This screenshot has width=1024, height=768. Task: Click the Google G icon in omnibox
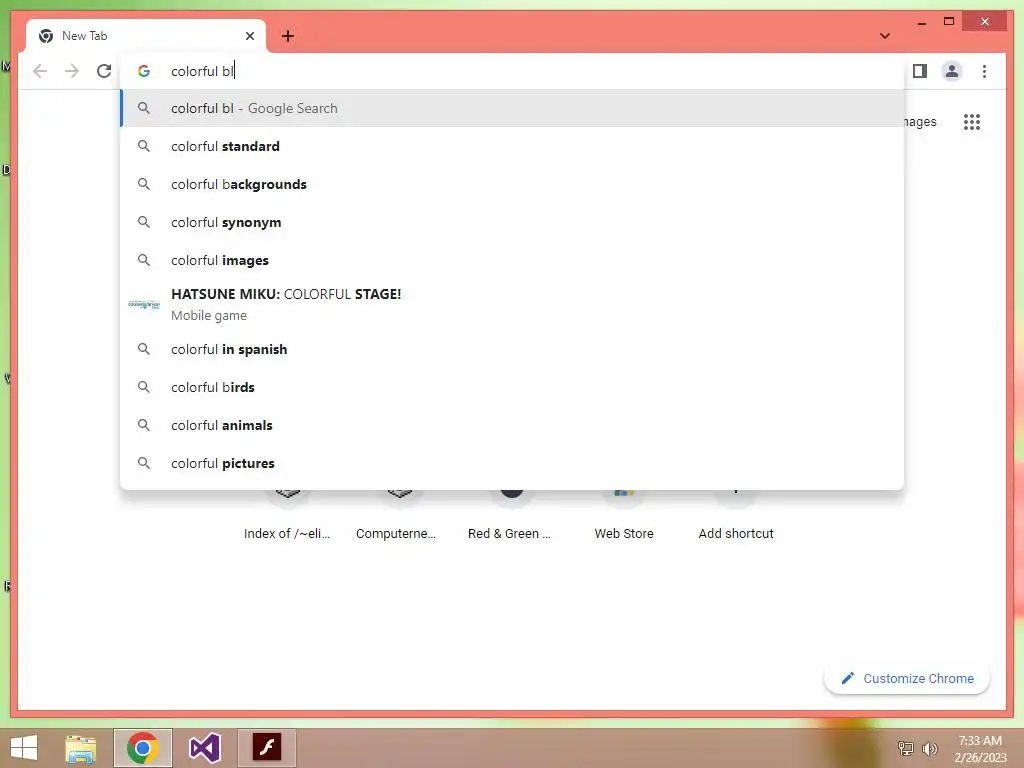tap(144, 71)
